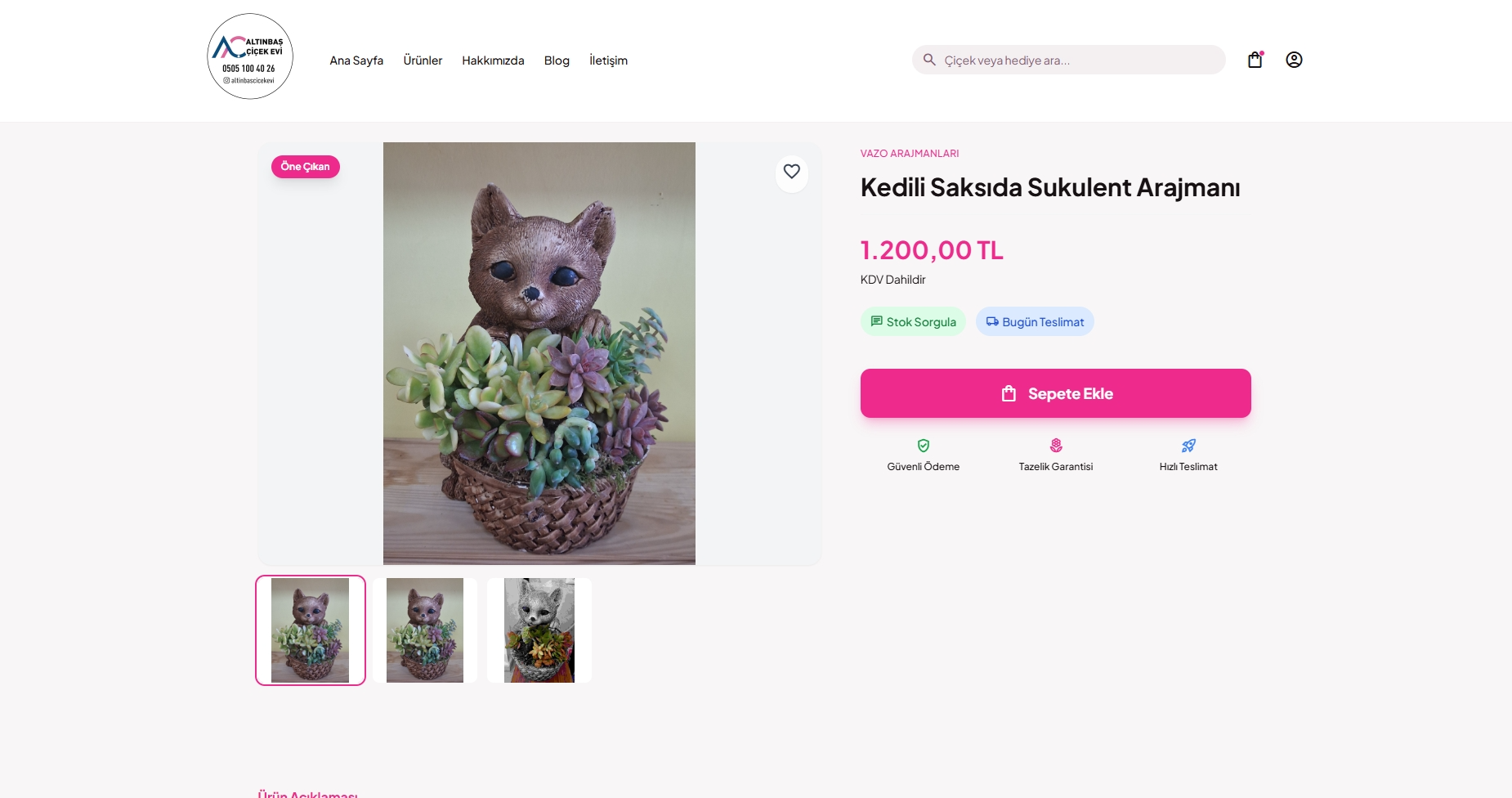Click the Hızlı Teslimat rocket icon
1512x798 pixels.
tap(1188, 446)
